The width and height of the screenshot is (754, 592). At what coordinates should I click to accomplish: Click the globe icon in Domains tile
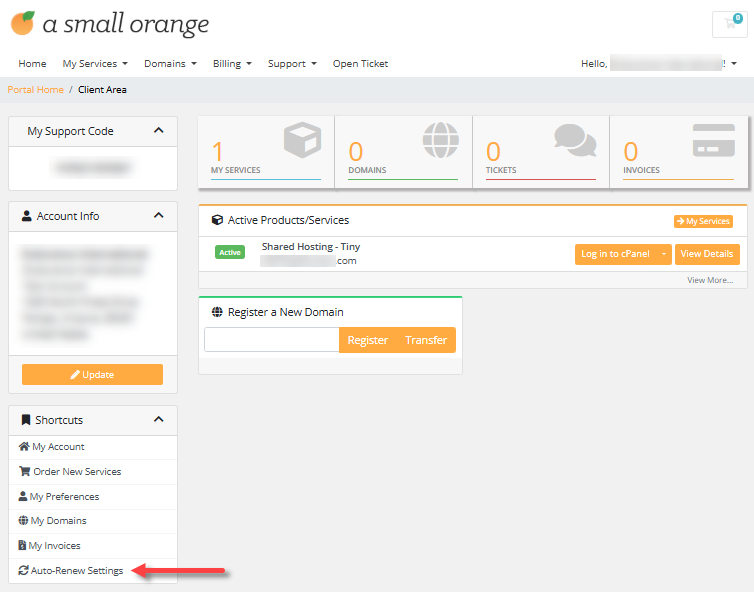coord(440,140)
